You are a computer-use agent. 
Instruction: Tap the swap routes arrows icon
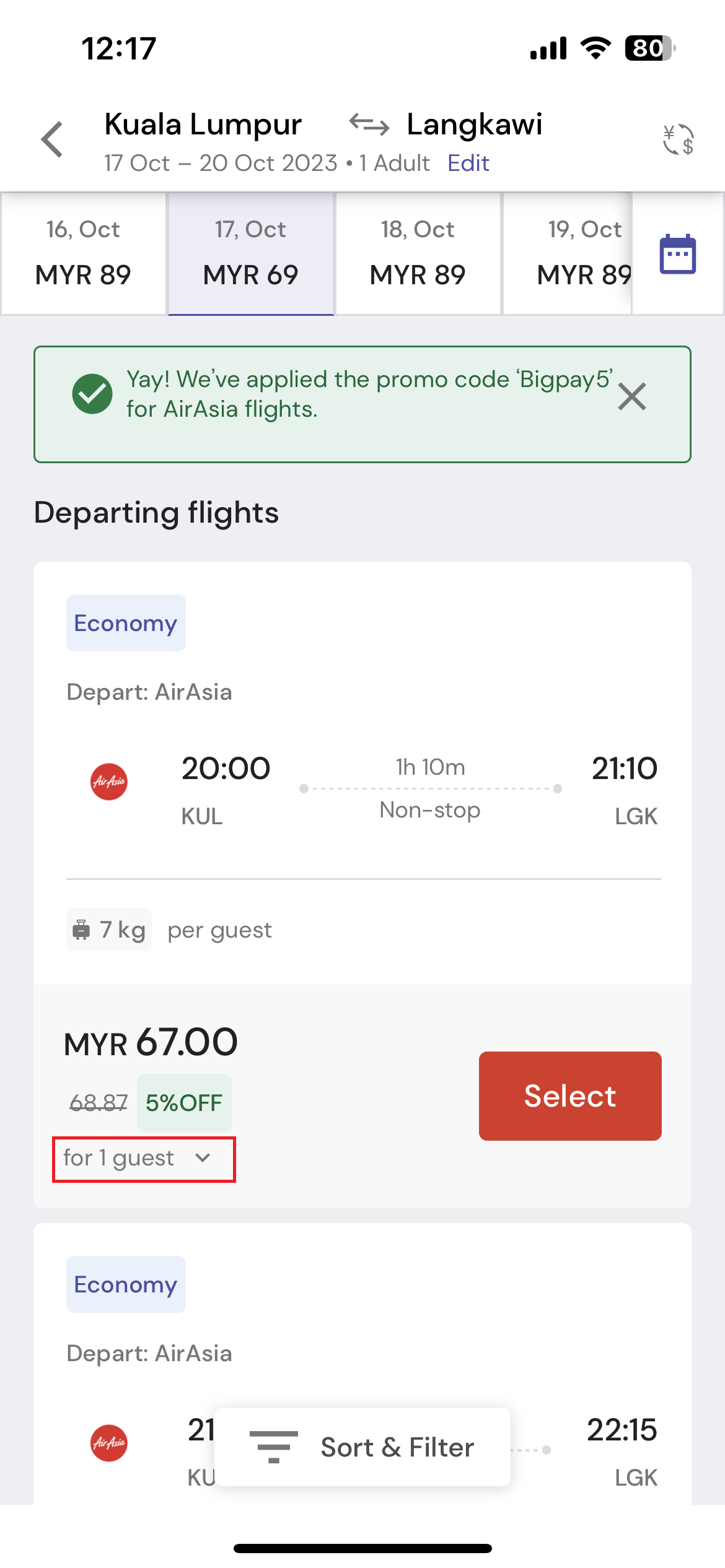(369, 124)
